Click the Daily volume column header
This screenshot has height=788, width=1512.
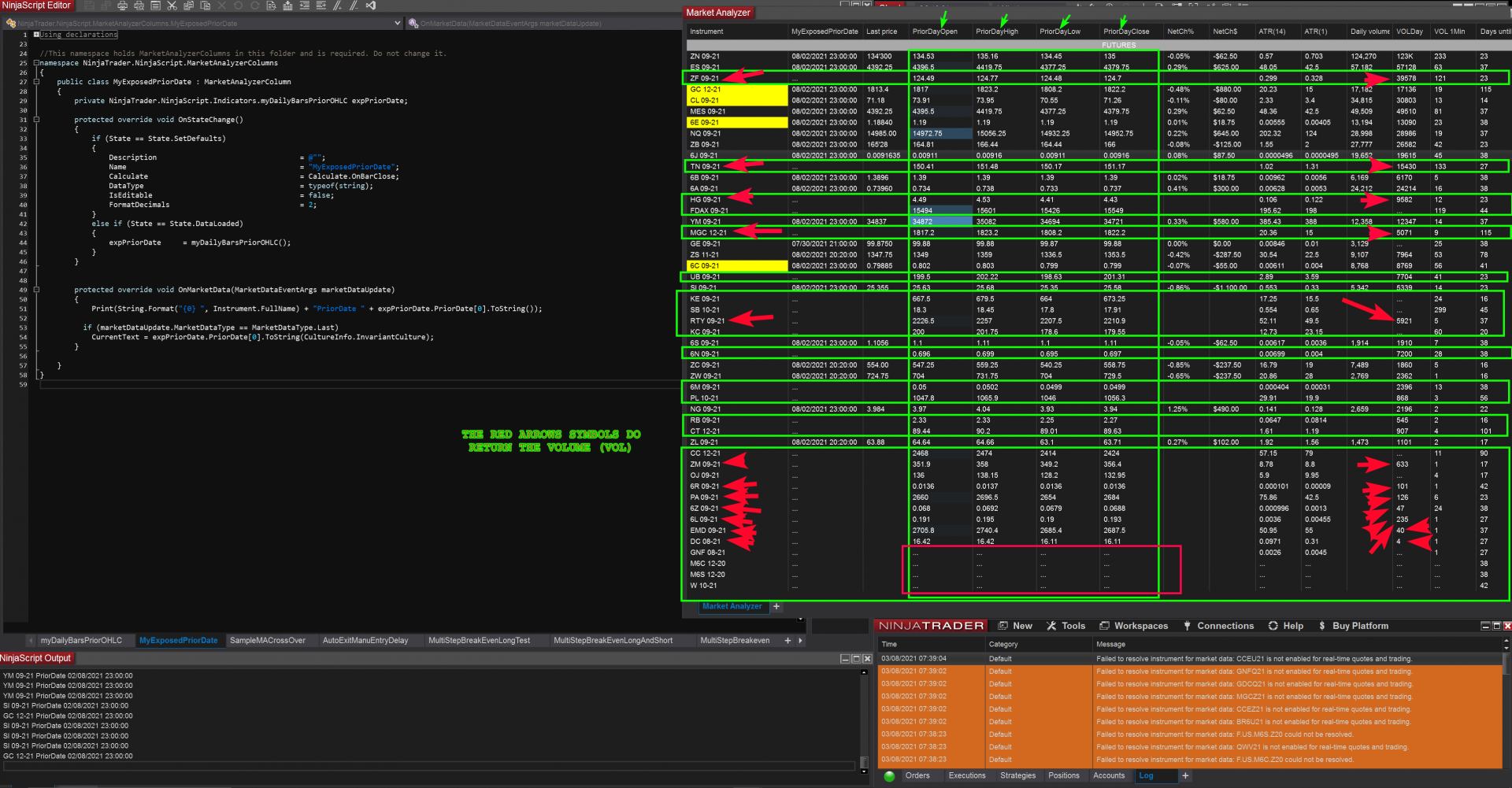coord(1369,31)
